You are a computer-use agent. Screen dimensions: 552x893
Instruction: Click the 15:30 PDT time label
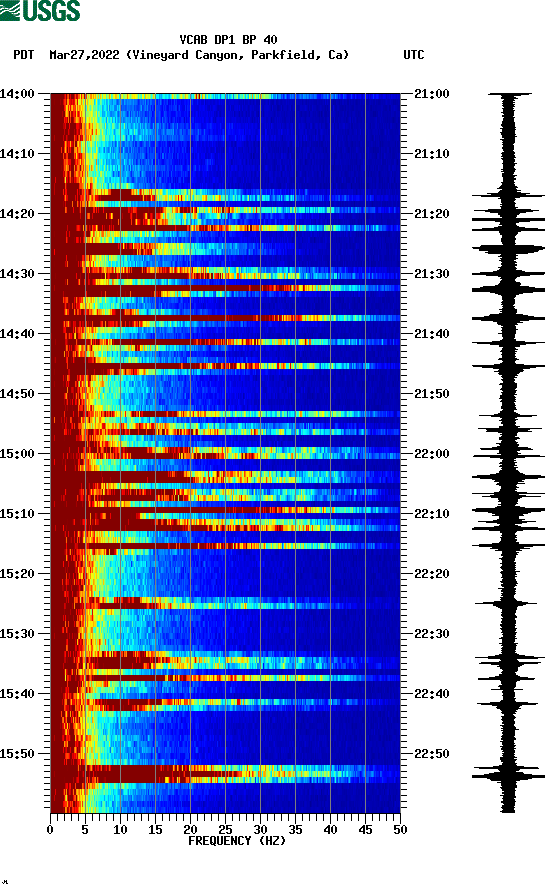17,634
